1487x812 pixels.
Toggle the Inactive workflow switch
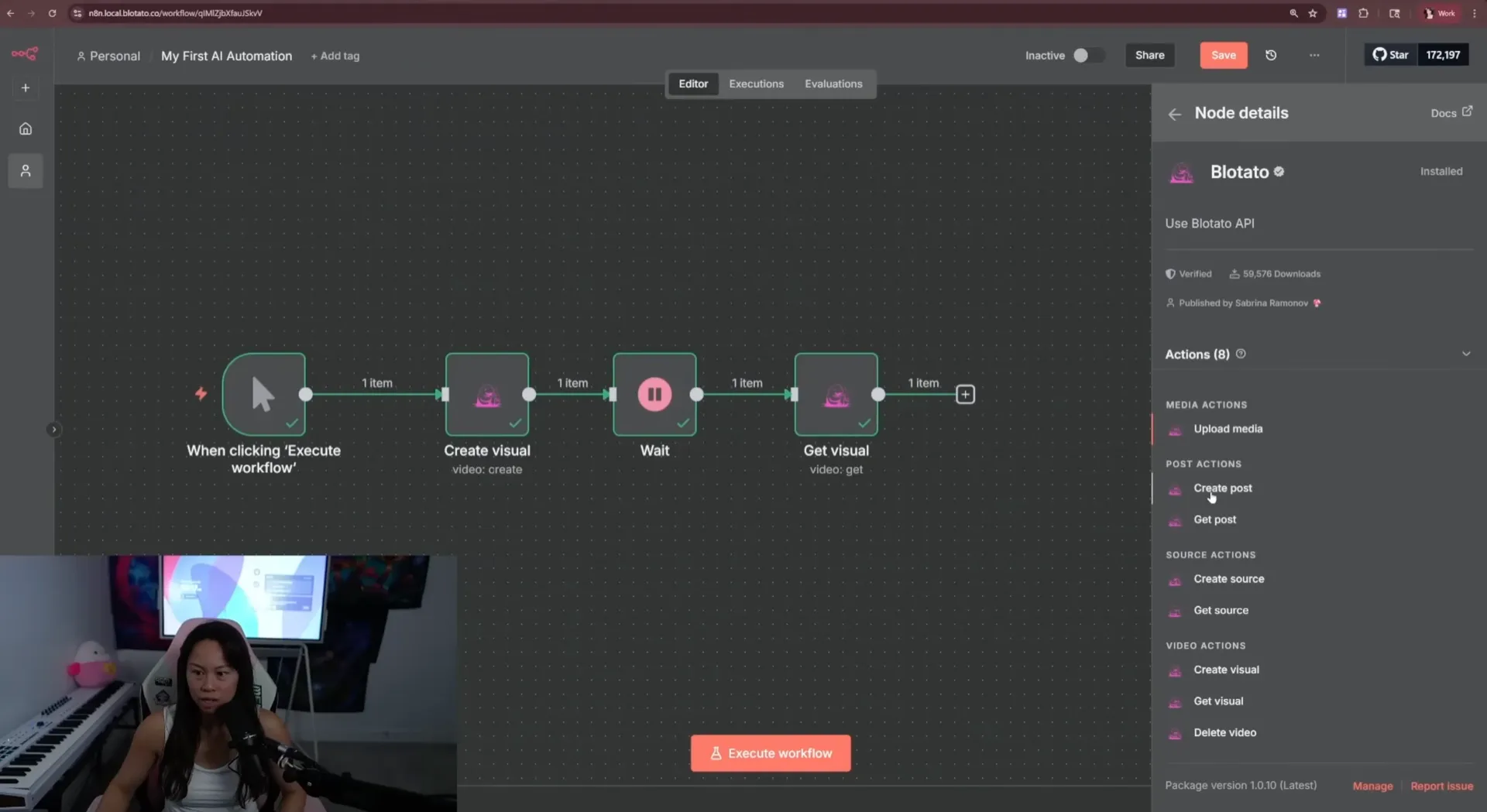(1088, 55)
